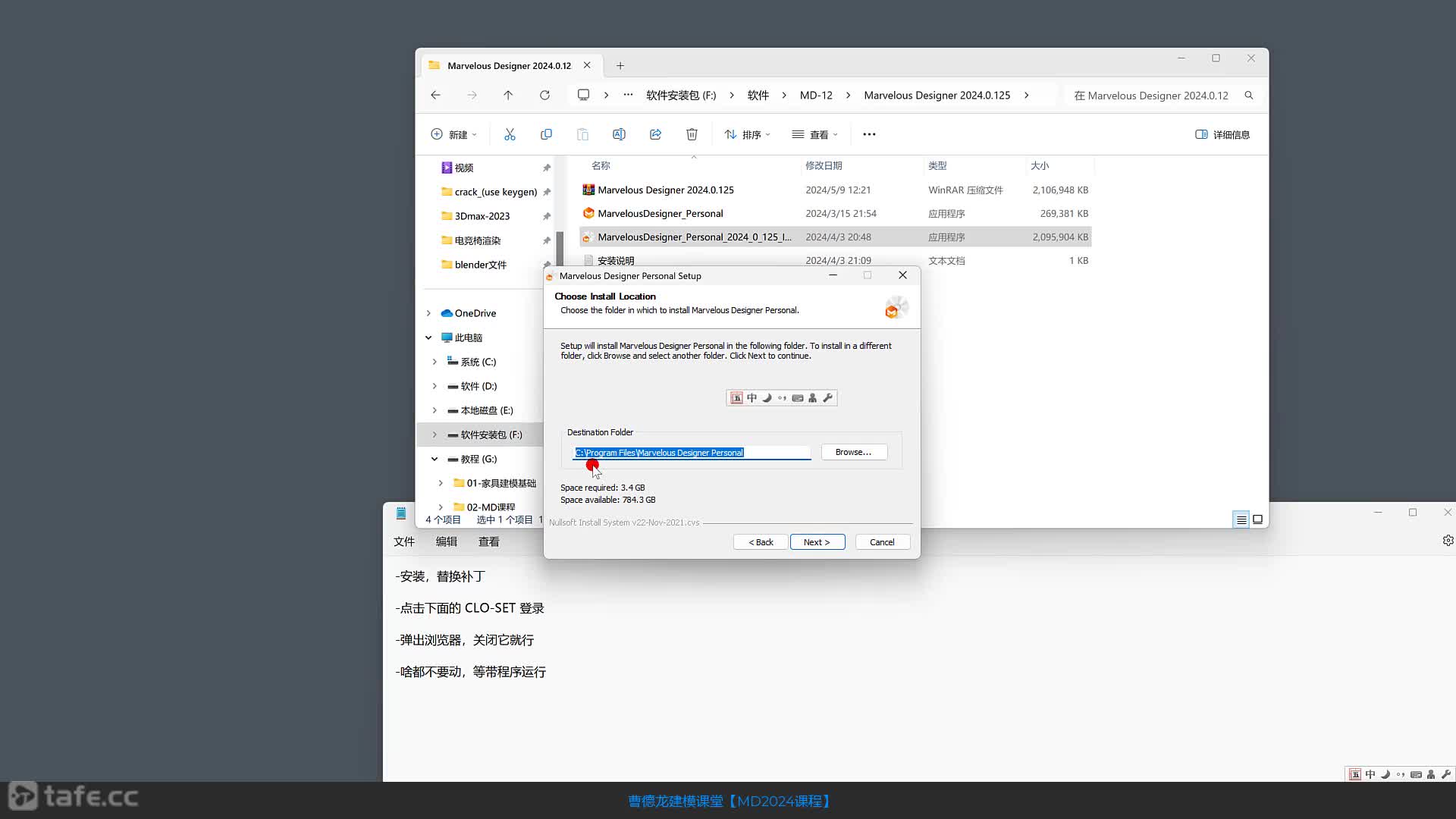Screen dimensions: 1456x819
Task: Close the Marvelous Designer Personal Setup dialog
Action: (x=902, y=275)
